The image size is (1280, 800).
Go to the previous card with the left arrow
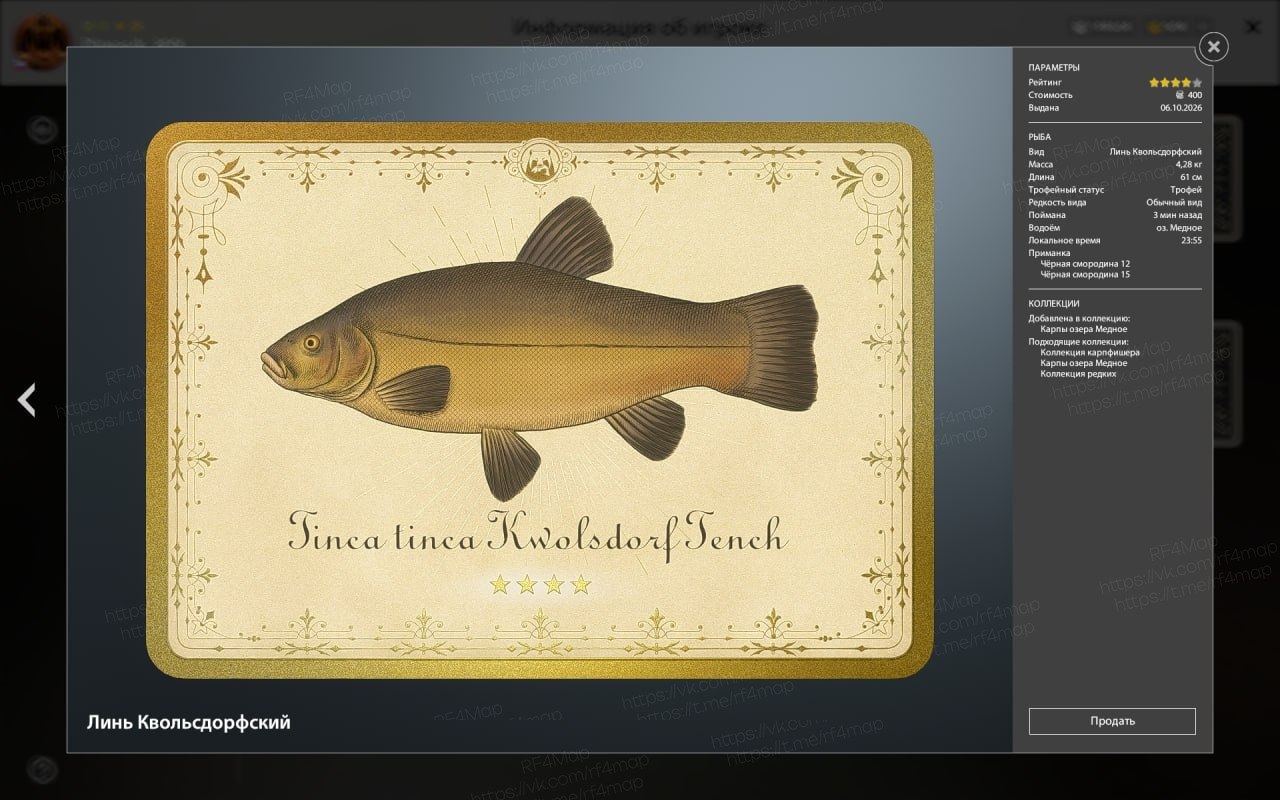(26, 400)
